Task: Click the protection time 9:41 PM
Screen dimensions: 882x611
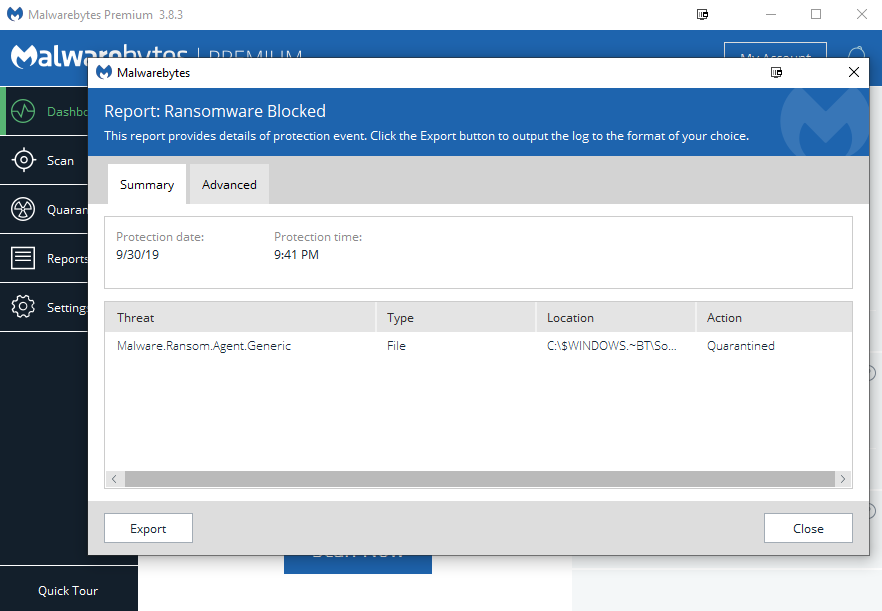Action: (x=296, y=254)
